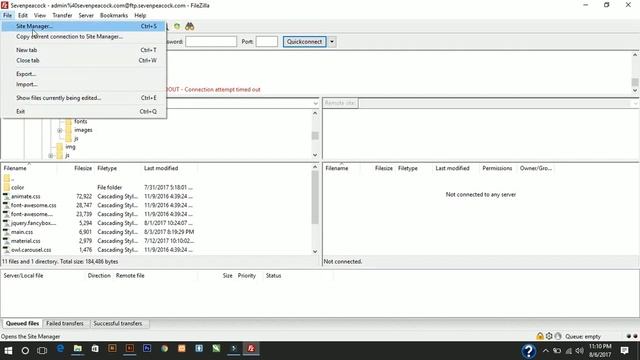This screenshot has width=640, height=360.
Task: Click the binoculars file search icon
Action: (x=189, y=27)
